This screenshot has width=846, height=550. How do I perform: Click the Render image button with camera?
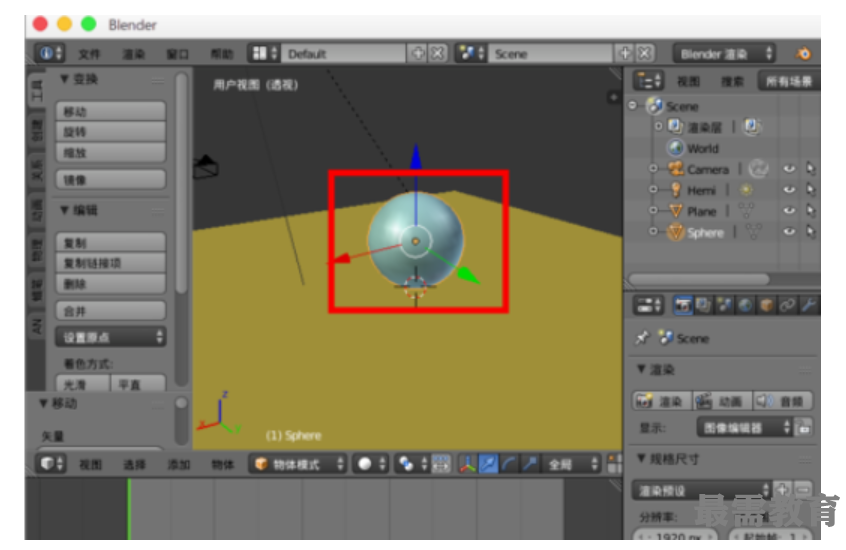pos(661,402)
